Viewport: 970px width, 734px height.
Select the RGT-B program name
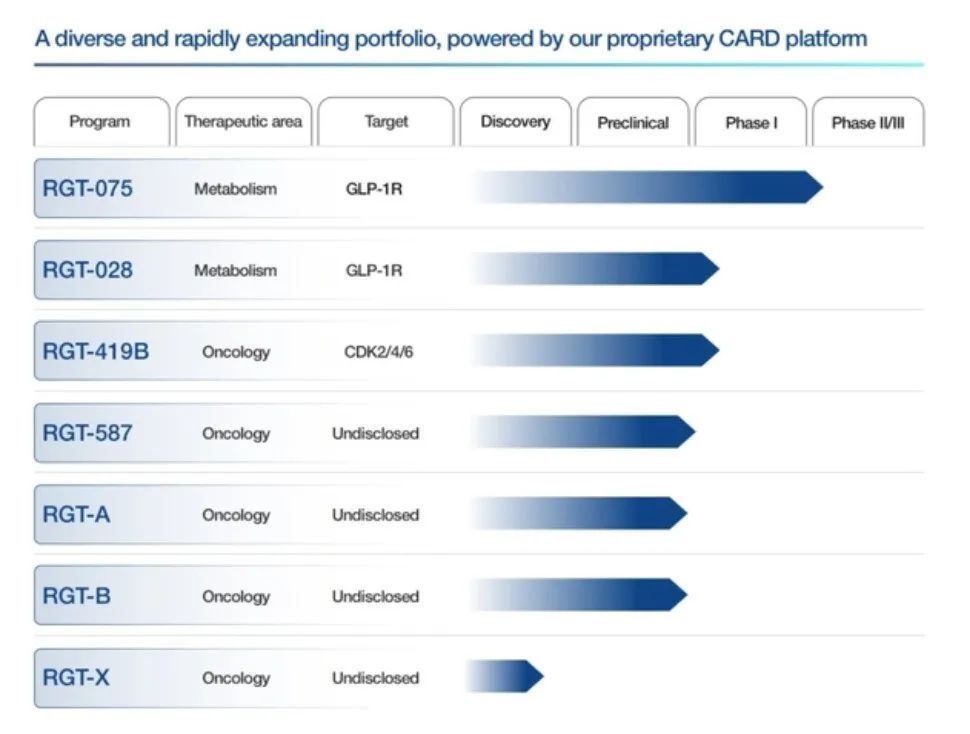tap(77, 596)
